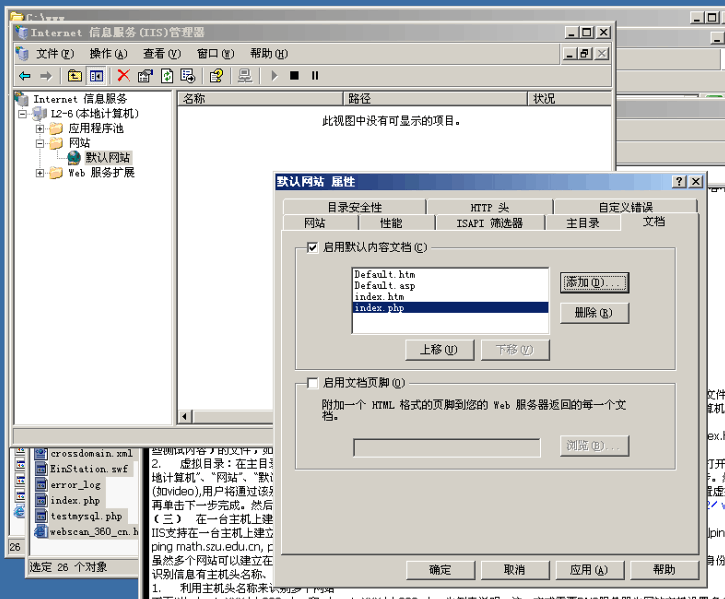Expand the Web 服务扩展 tree node

click(x=41, y=173)
